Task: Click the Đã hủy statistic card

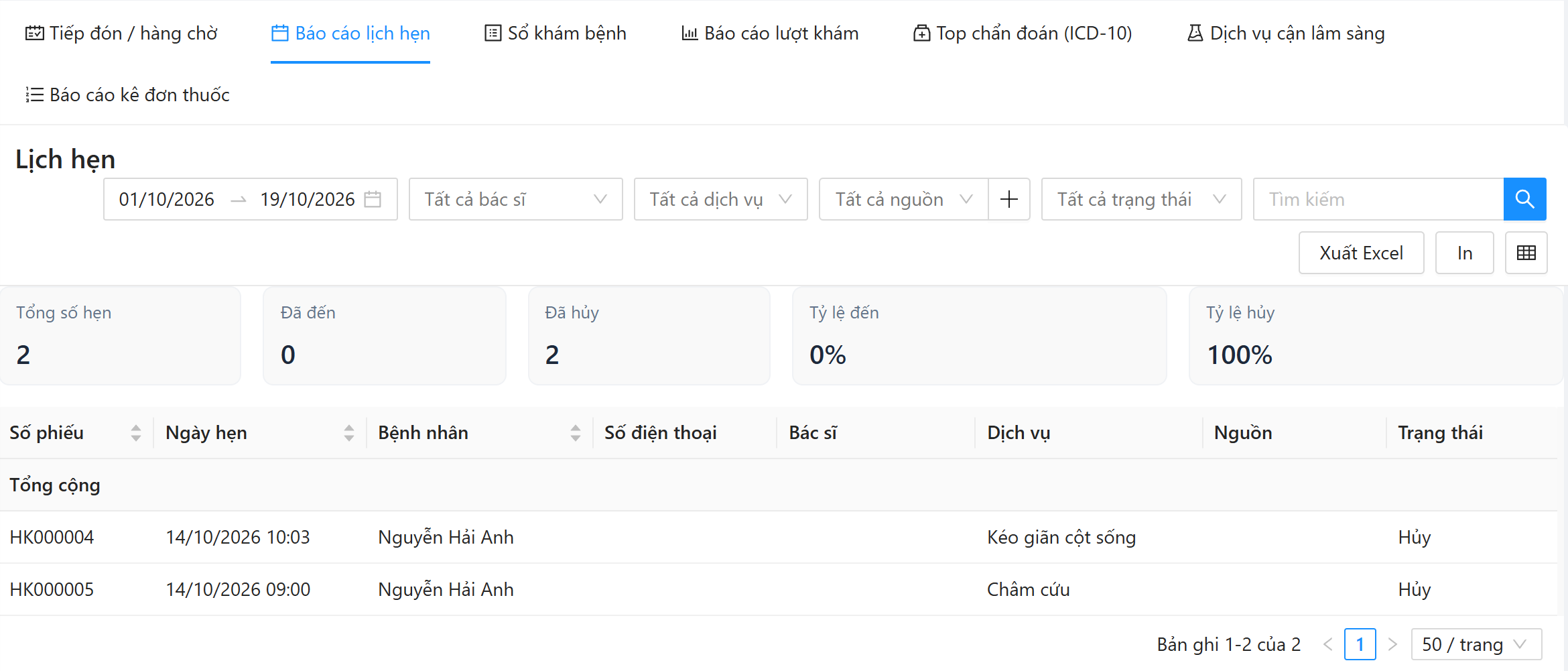Action: pyautogui.click(x=649, y=336)
